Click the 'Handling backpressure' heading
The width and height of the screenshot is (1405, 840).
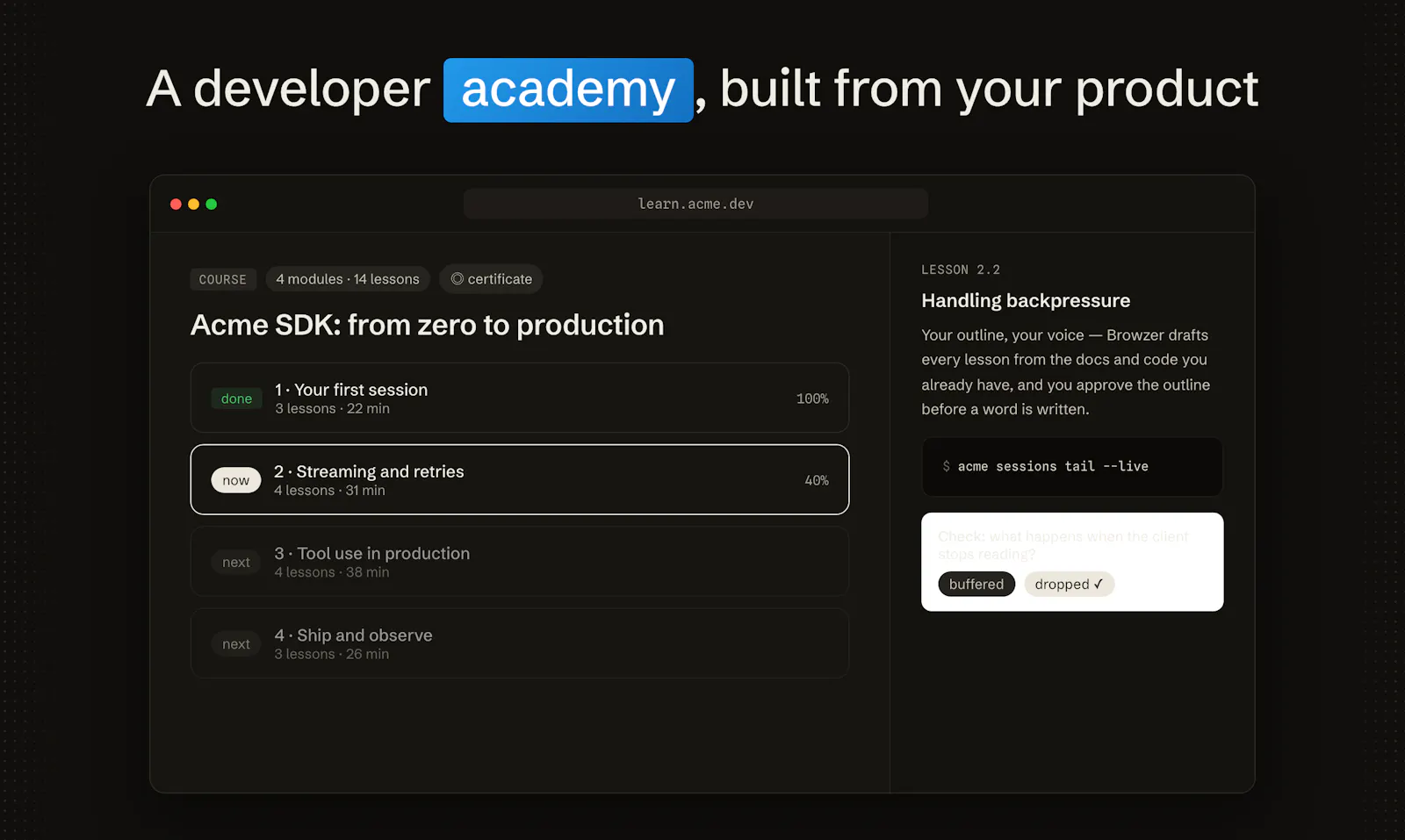[1026, 300]
